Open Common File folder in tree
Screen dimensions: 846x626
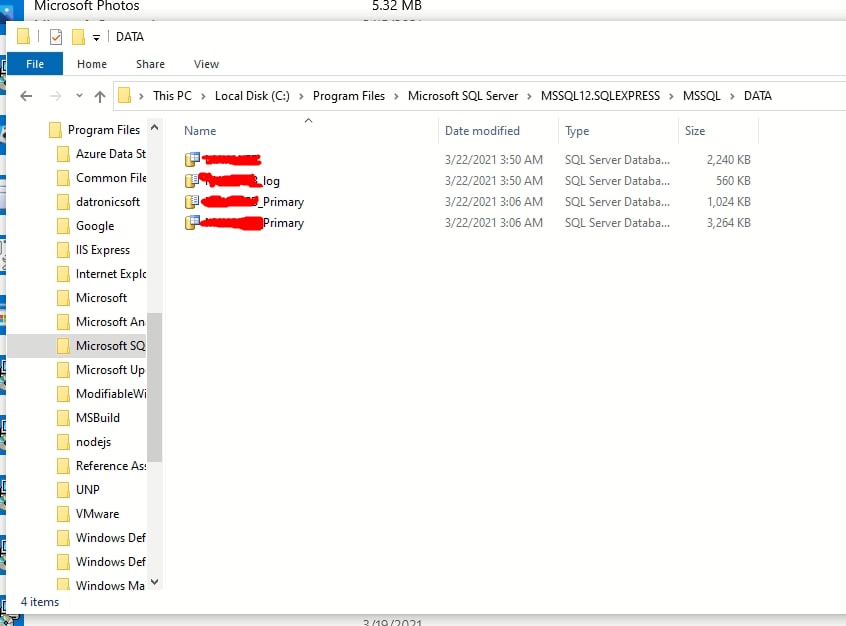click(x=111, y=178)
